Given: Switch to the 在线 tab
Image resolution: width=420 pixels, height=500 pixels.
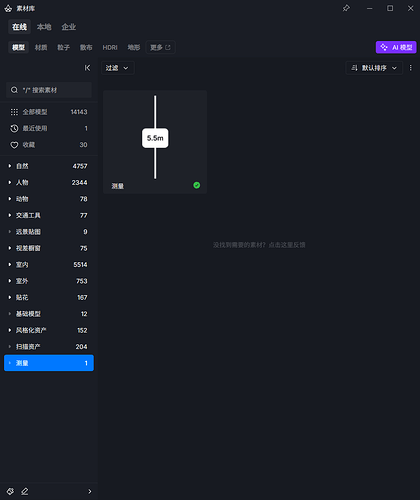Looking at the screenshot, I should 19,27.
